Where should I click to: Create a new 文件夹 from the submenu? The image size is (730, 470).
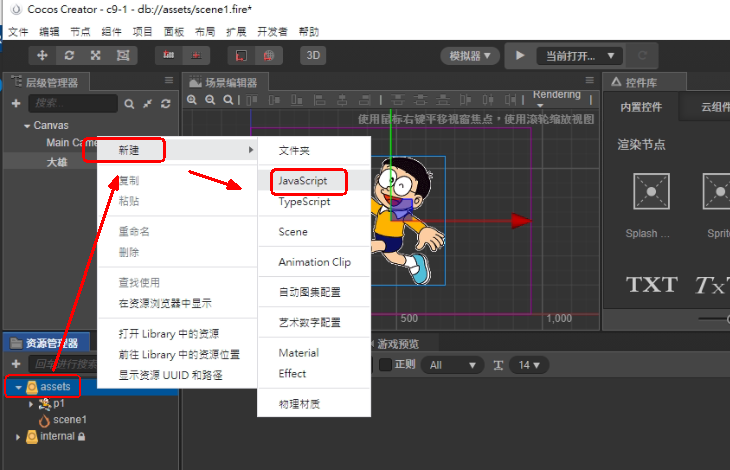point(314,150)
